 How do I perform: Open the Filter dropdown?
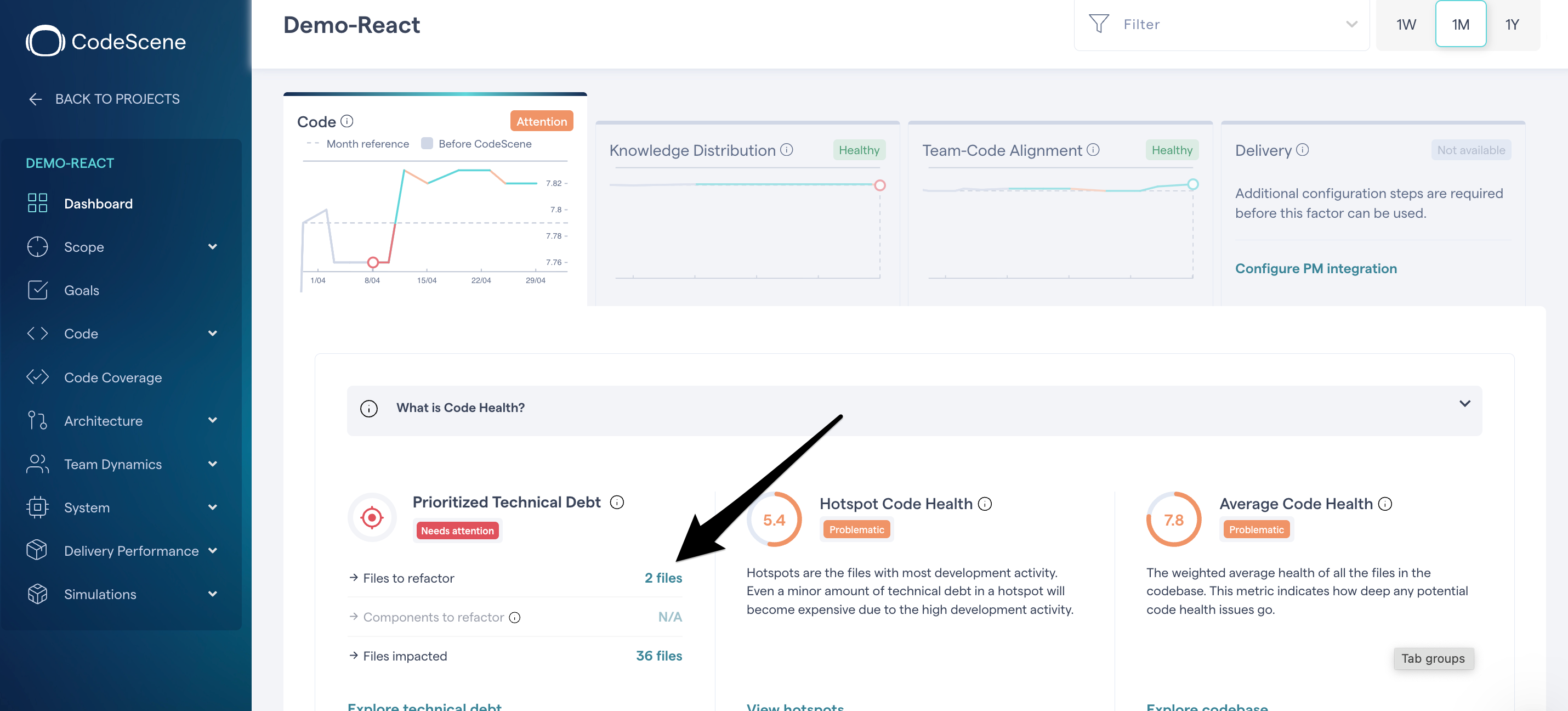point(1221,24)
